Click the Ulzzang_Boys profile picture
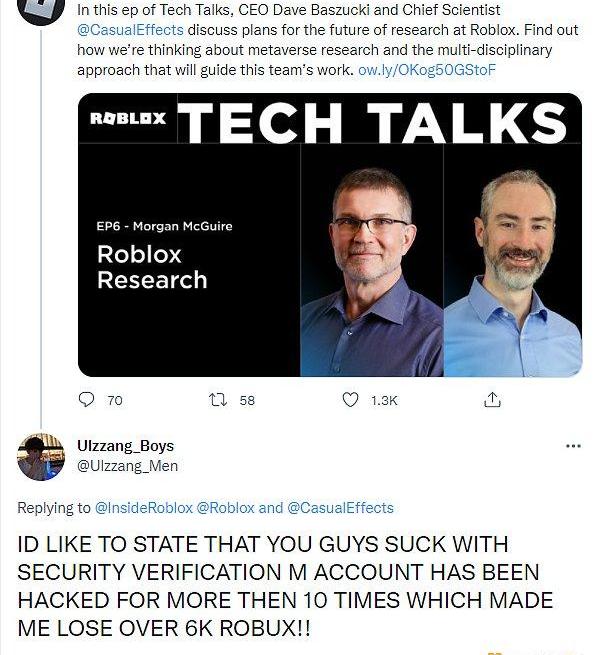The image size is (596, 655). tap(41, 457)
